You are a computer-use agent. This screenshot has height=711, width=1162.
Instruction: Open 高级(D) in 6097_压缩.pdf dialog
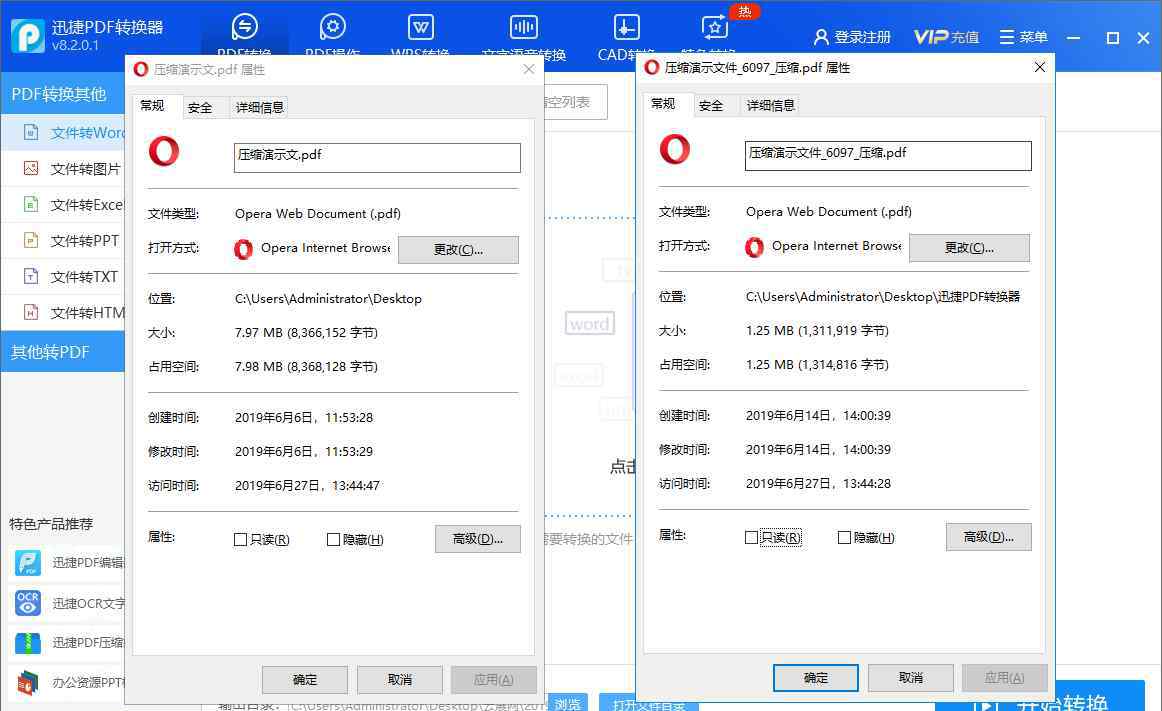989,537
